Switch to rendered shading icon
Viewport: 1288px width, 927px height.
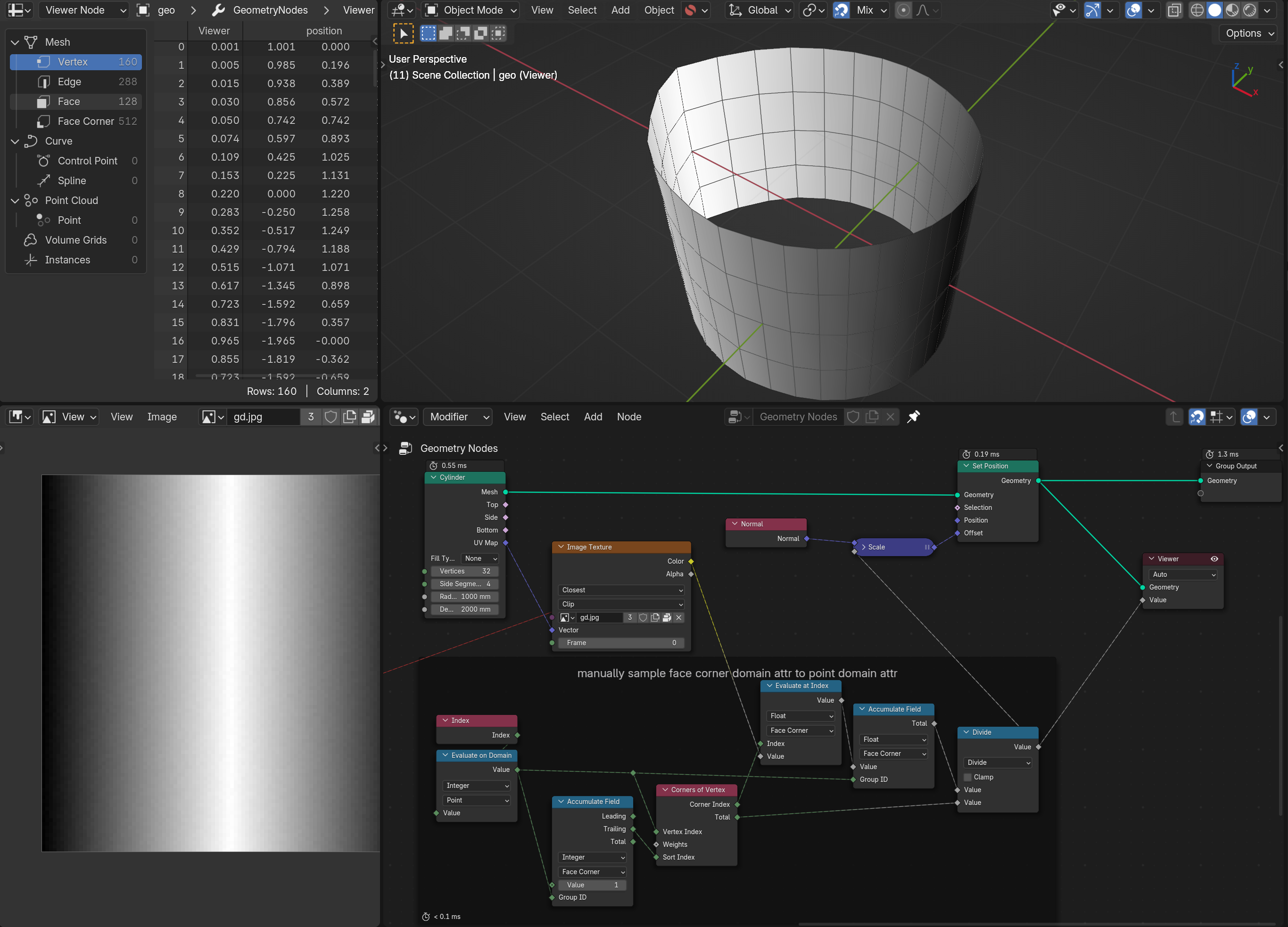[1249, 10]
